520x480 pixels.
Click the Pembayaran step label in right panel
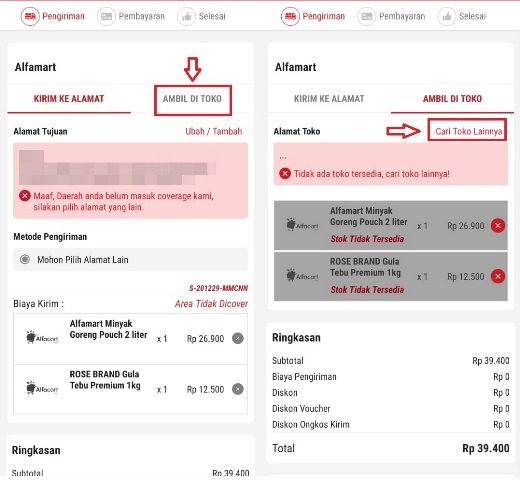402,16
